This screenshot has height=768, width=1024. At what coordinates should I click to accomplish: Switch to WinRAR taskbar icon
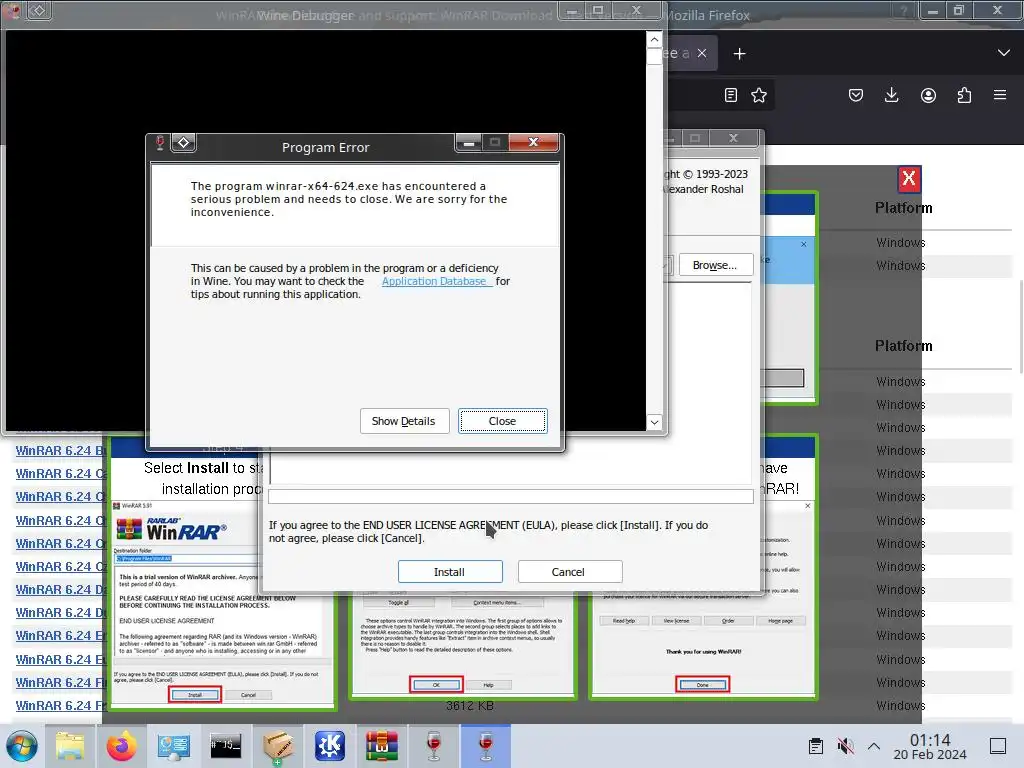click(x=382, y=746)
